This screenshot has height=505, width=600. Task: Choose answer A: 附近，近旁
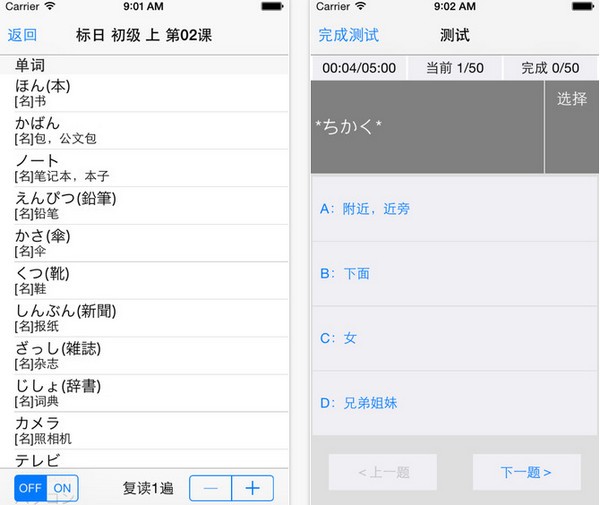(x=455, y=209)
